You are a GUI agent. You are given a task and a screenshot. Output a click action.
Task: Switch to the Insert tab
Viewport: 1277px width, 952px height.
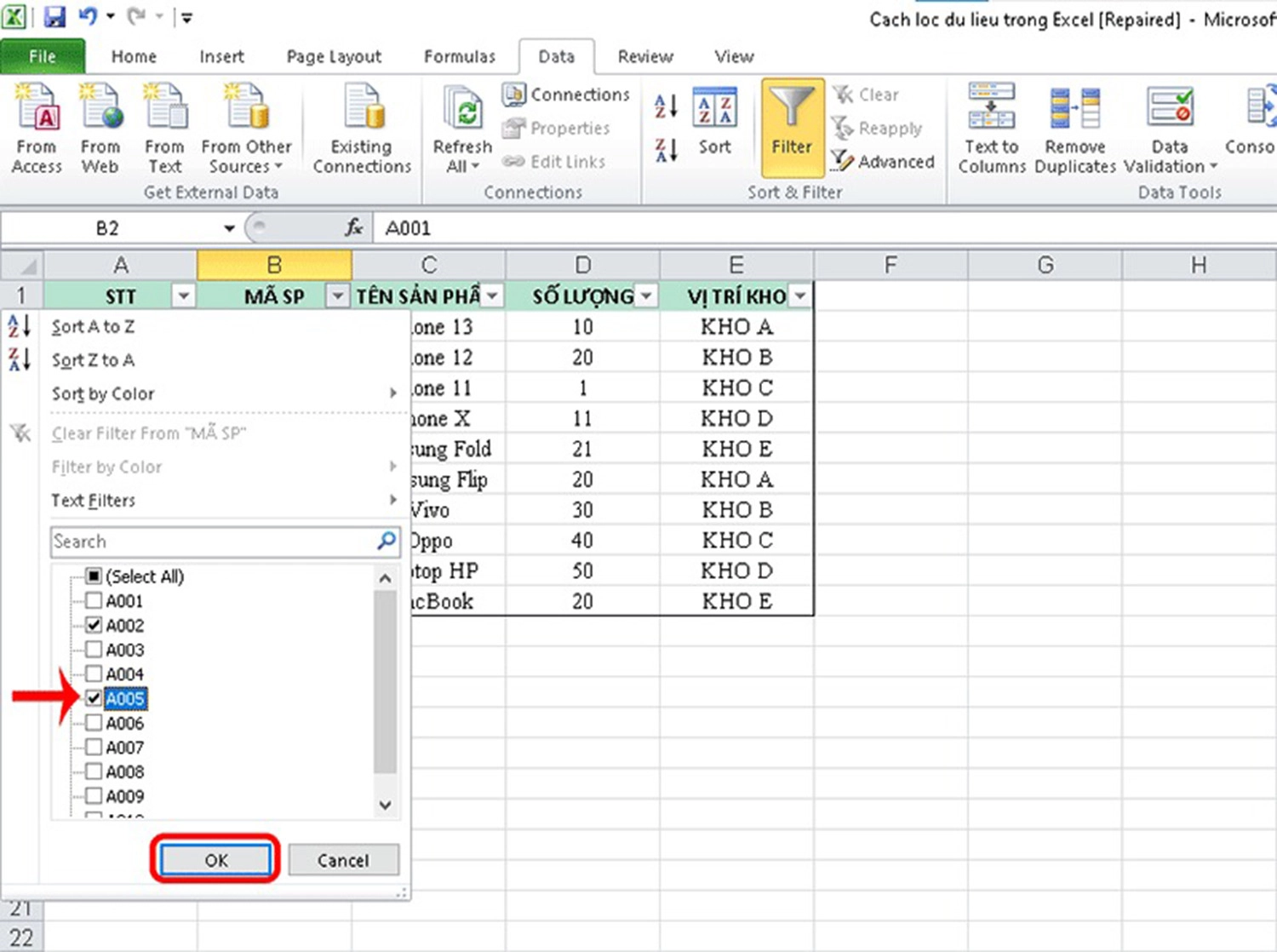tap(221, 56)
